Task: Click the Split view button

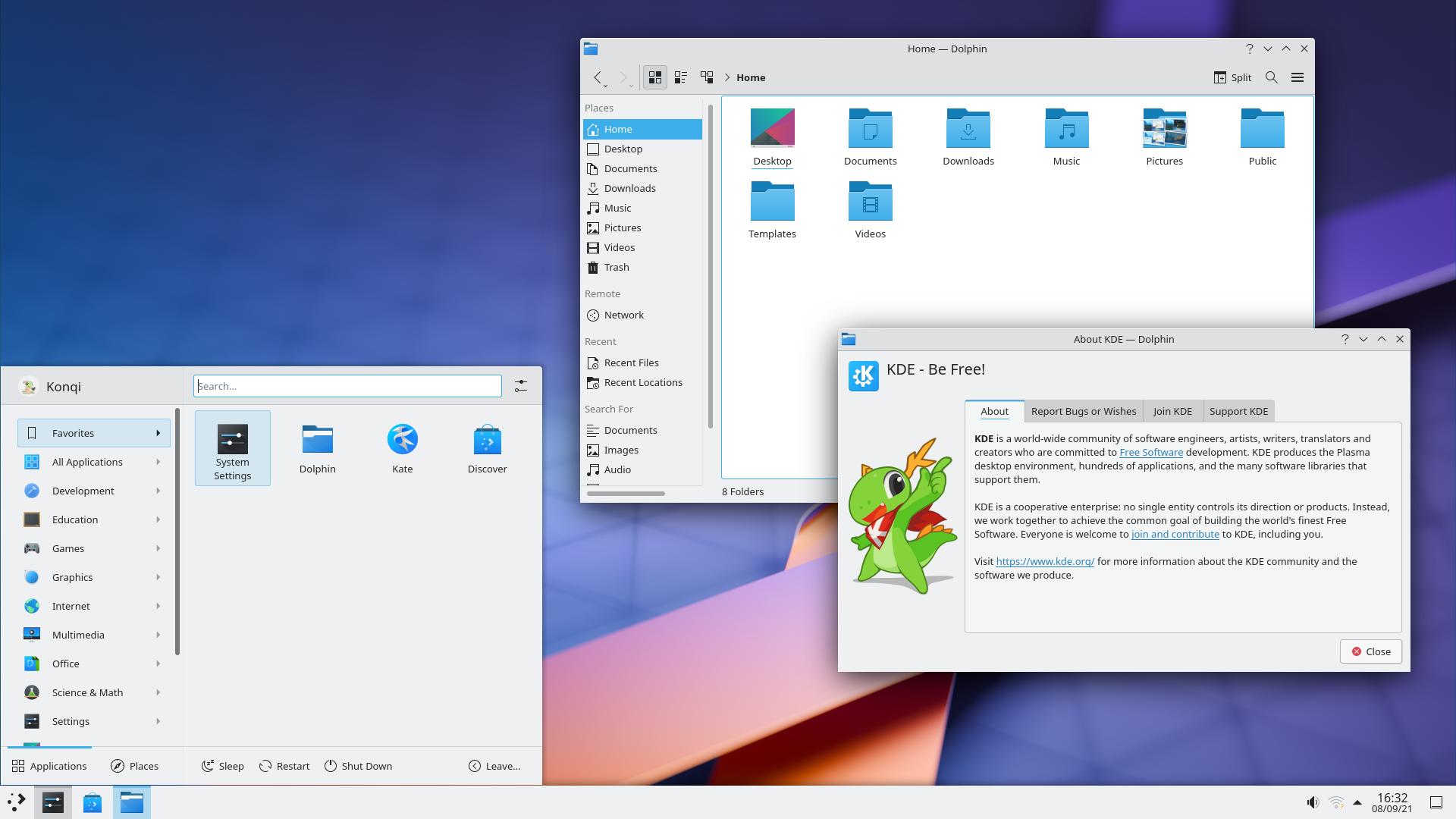Action: click(x=1232, y=77)
